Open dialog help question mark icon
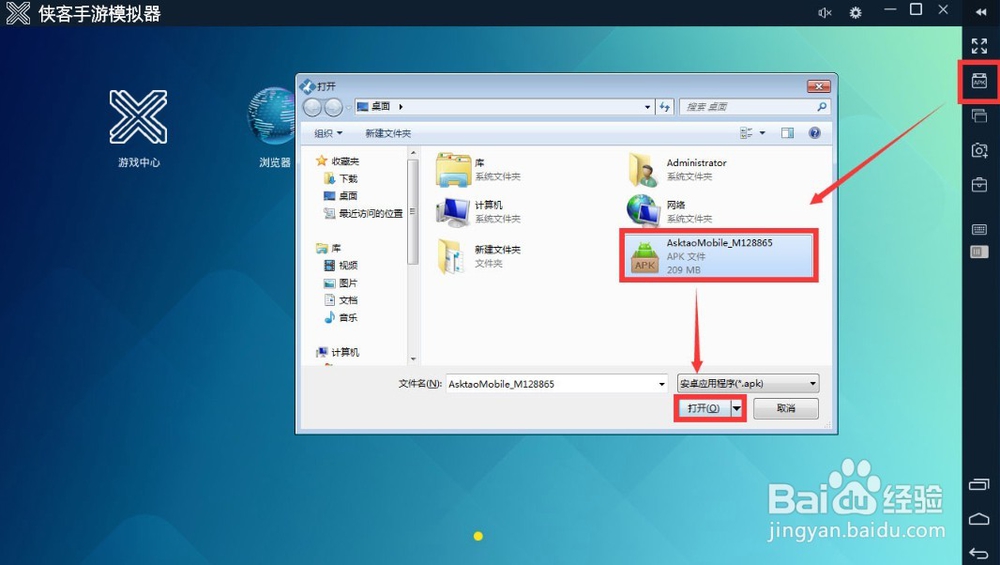This screenshot has height=565, width=1000. pos(814,133)
